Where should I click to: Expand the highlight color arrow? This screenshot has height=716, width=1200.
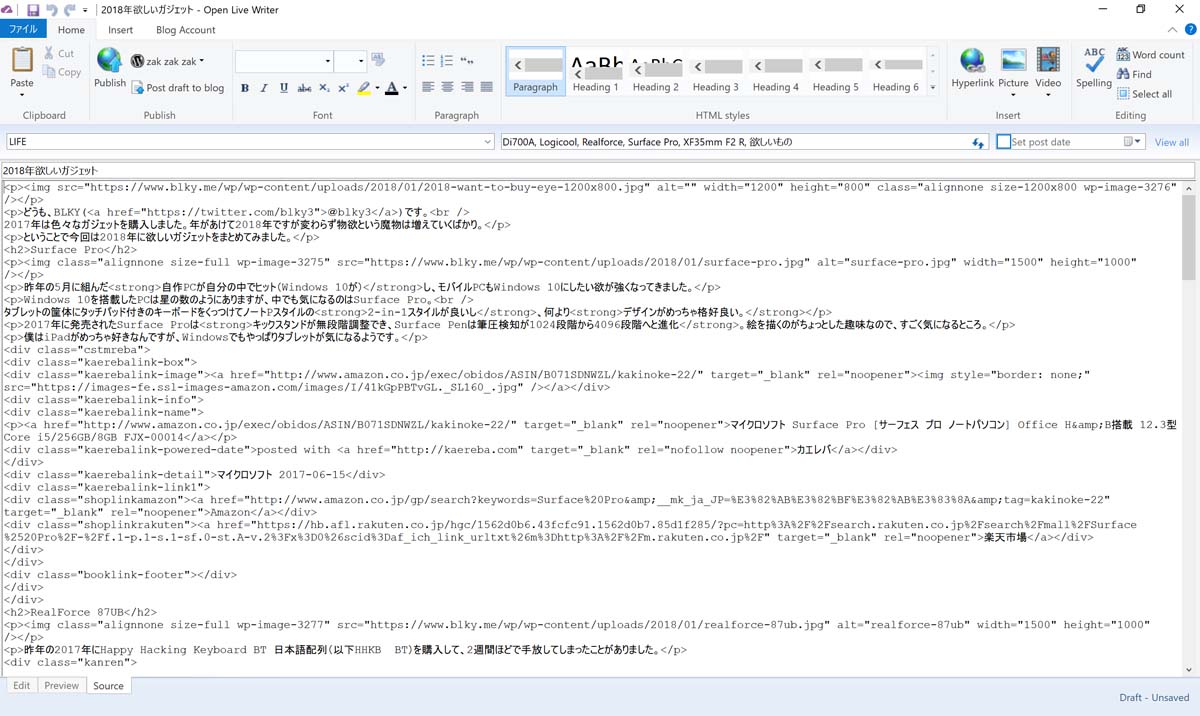tap(377, 88)
